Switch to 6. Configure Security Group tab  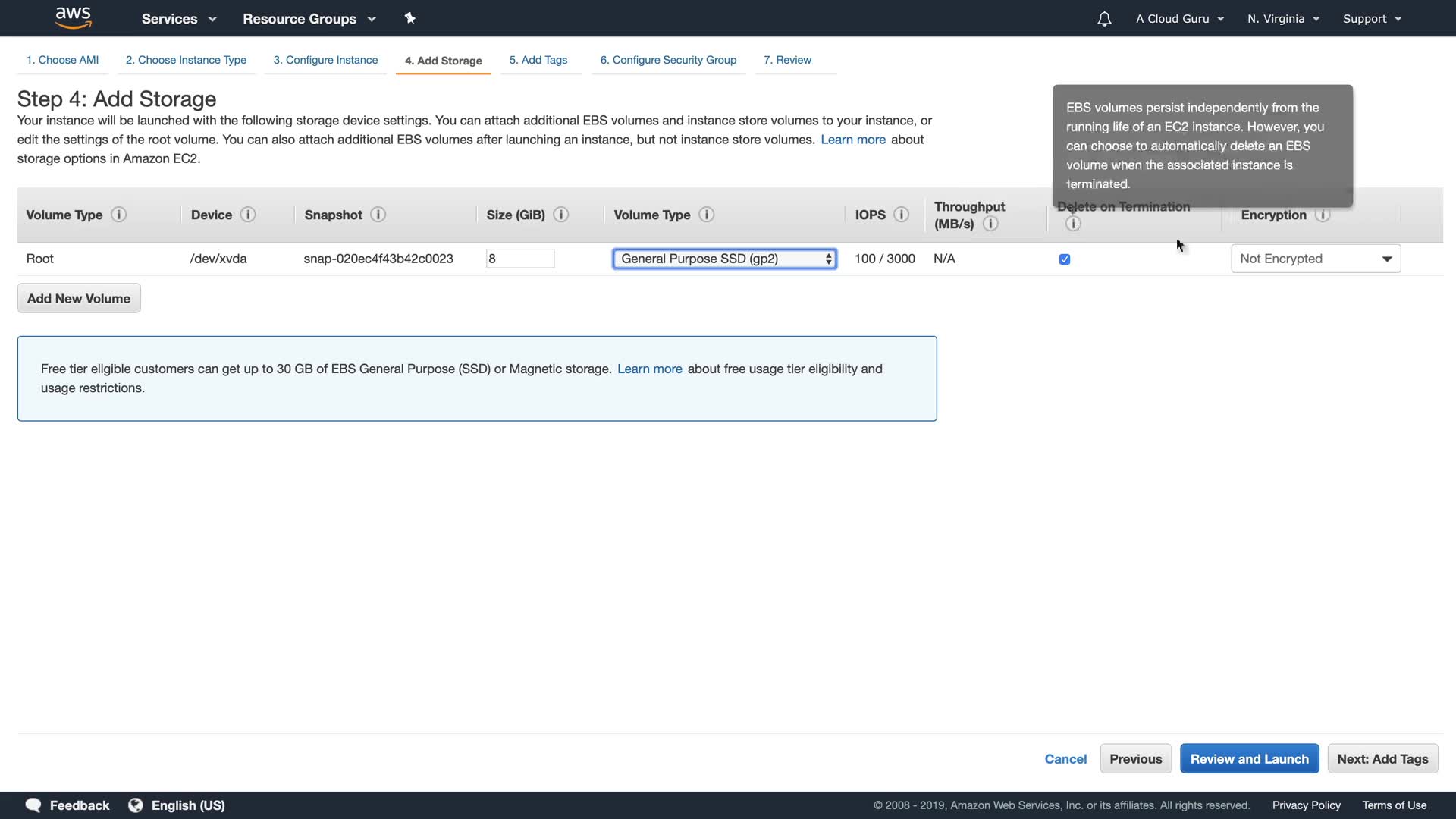pyautogui.click(x=668, y=60)
